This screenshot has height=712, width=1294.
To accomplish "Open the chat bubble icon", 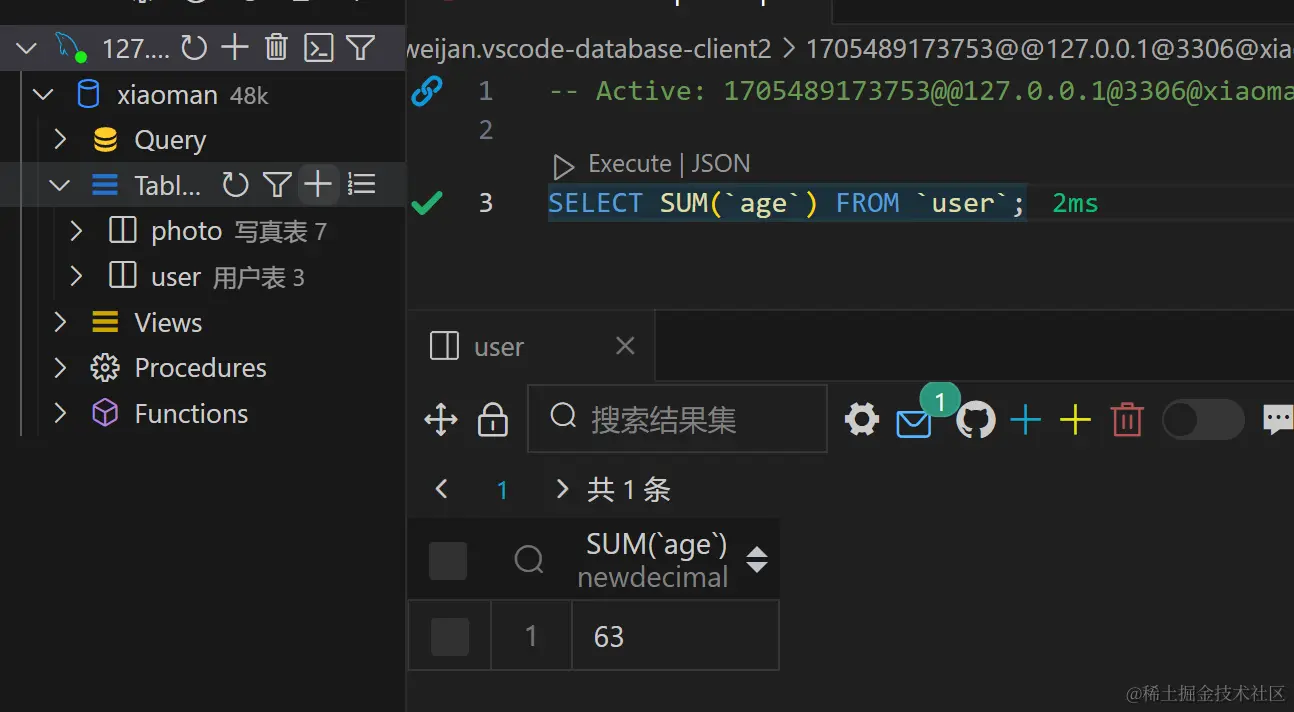I will [1278, 420].
